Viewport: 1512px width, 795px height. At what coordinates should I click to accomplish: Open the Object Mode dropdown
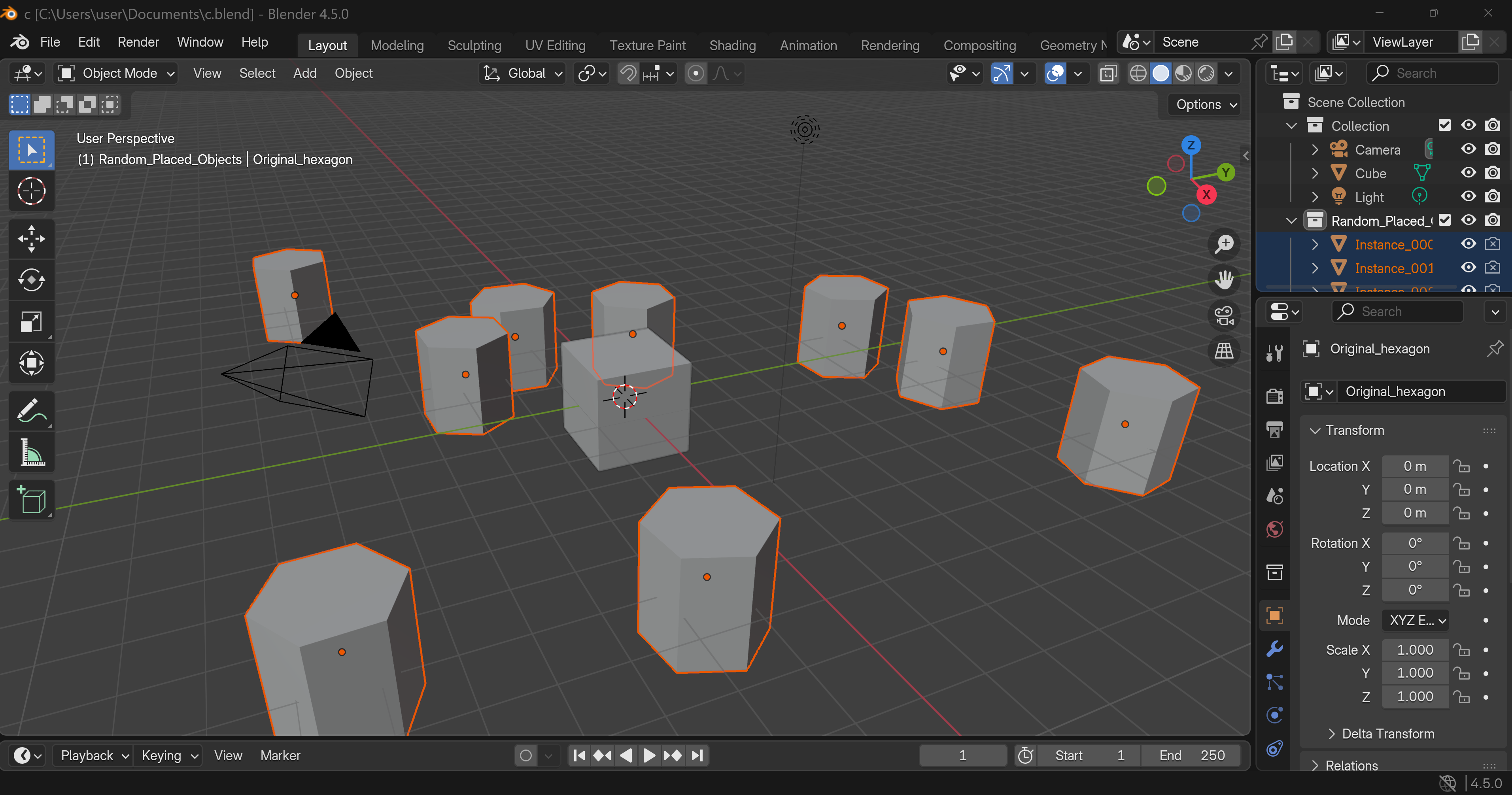click(x=116, y=74)
